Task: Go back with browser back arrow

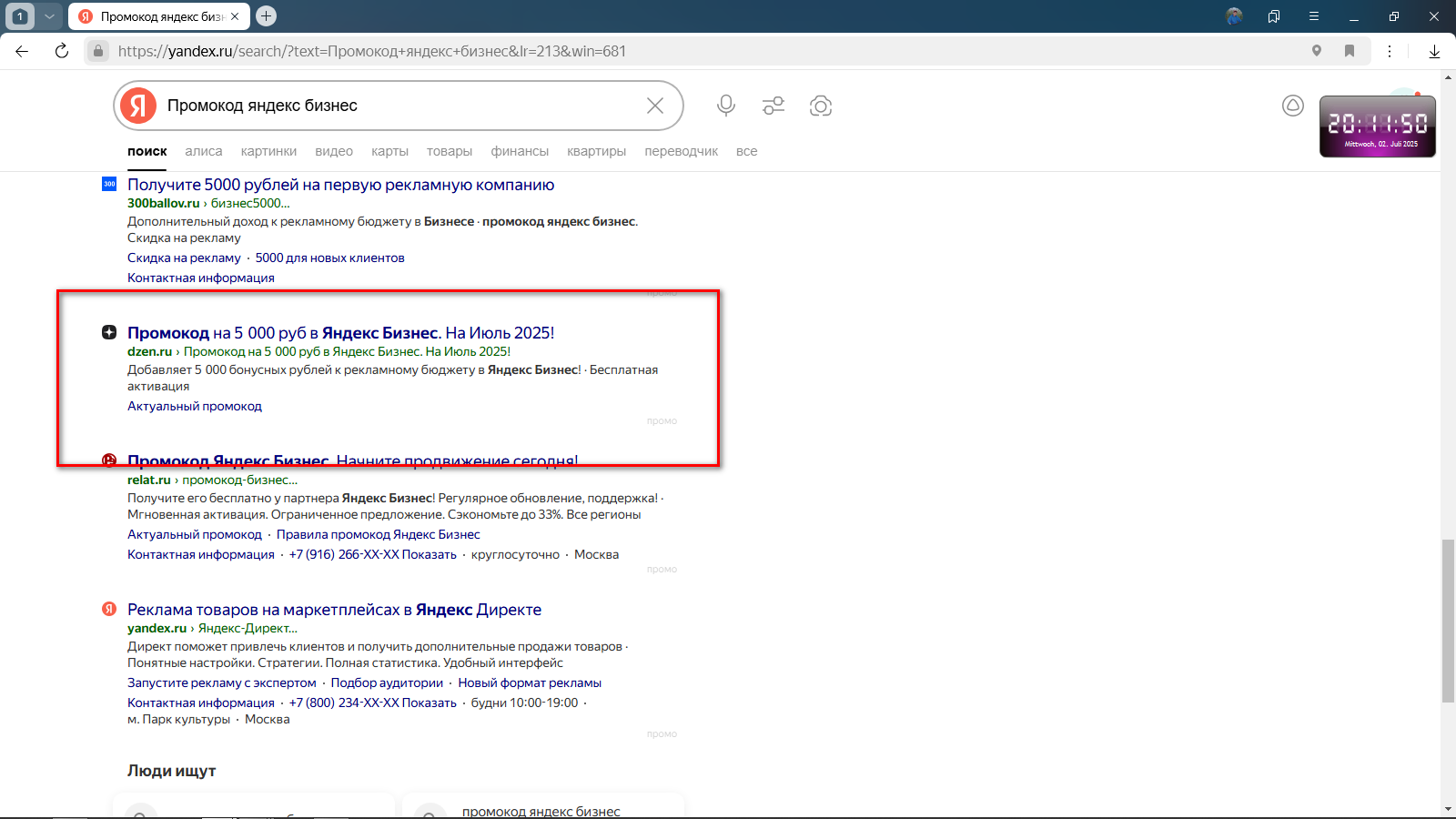Action: click(22, 51)
